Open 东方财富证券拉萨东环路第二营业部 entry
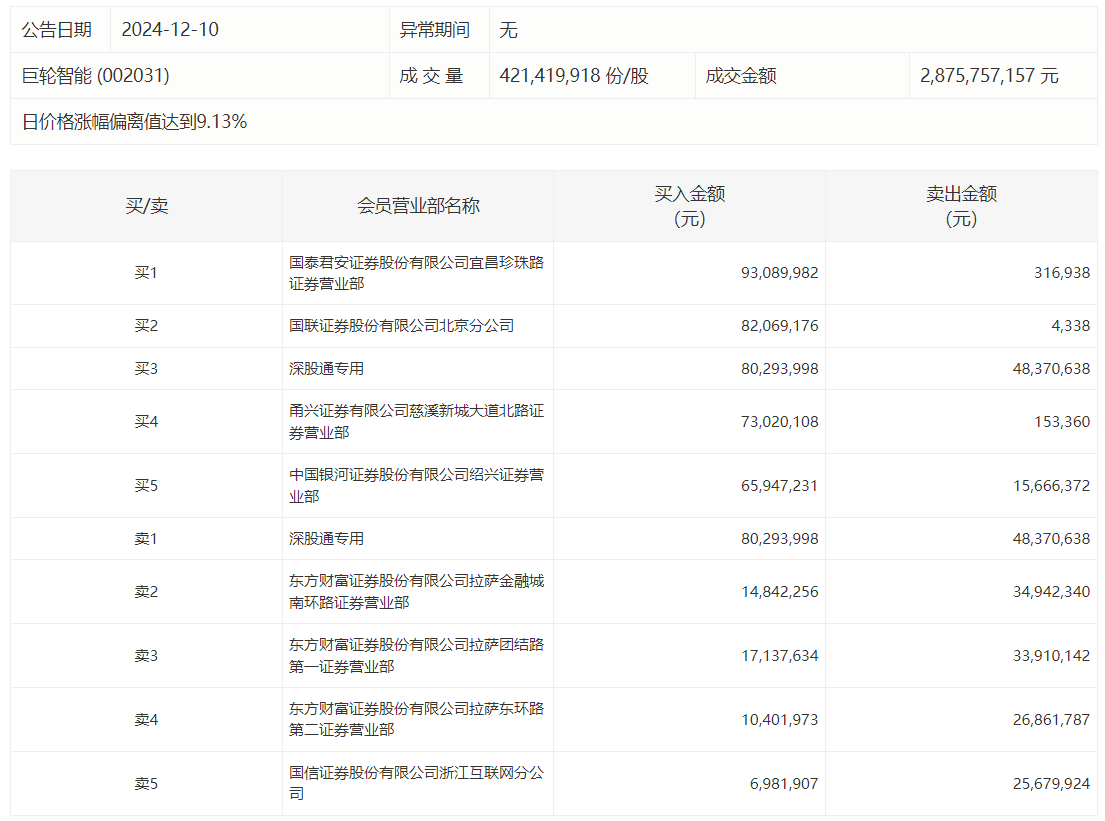The image size is (1105, 821). click(x=416, y=720)
